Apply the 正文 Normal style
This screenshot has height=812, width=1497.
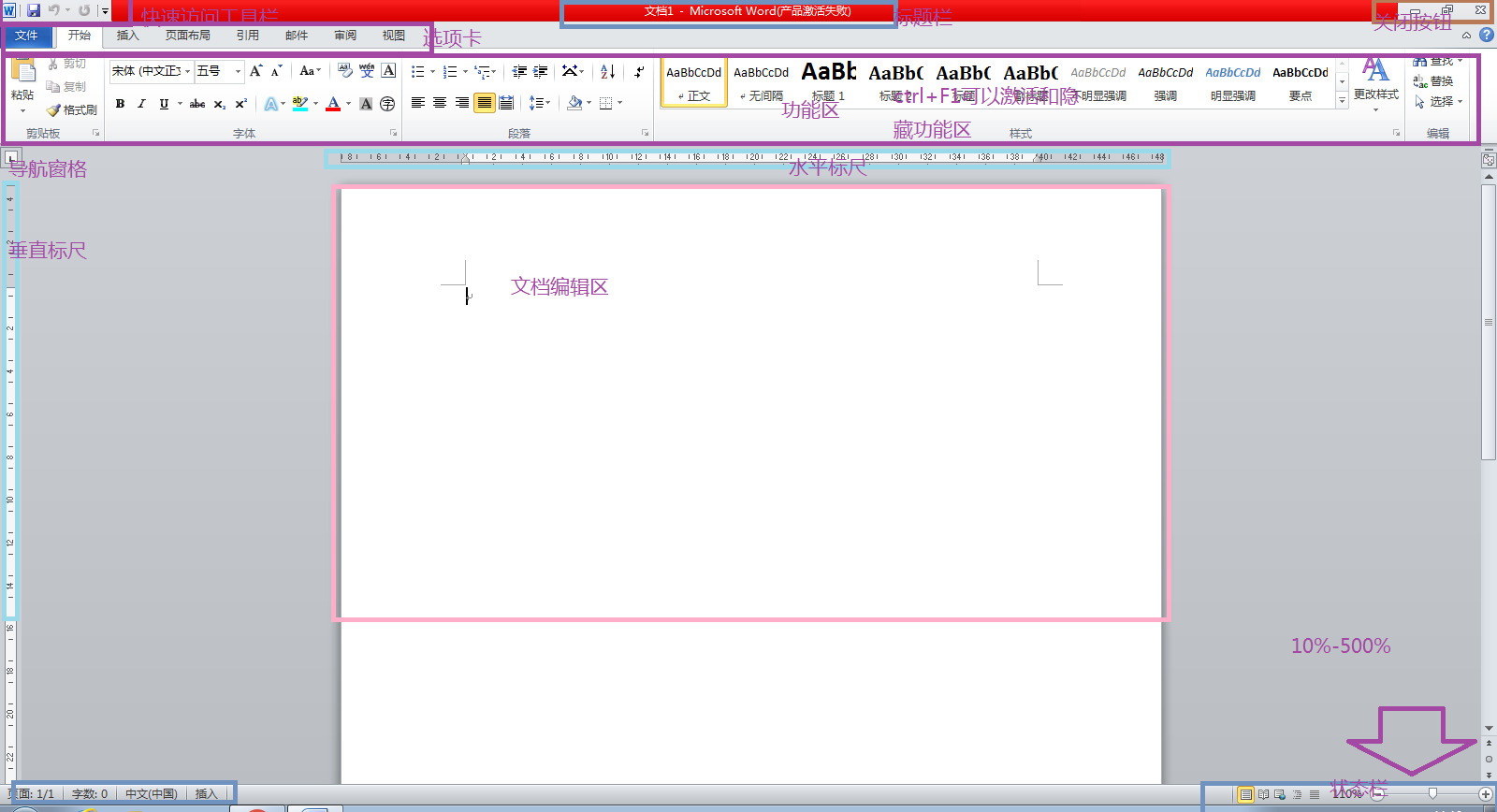(694, 82)
